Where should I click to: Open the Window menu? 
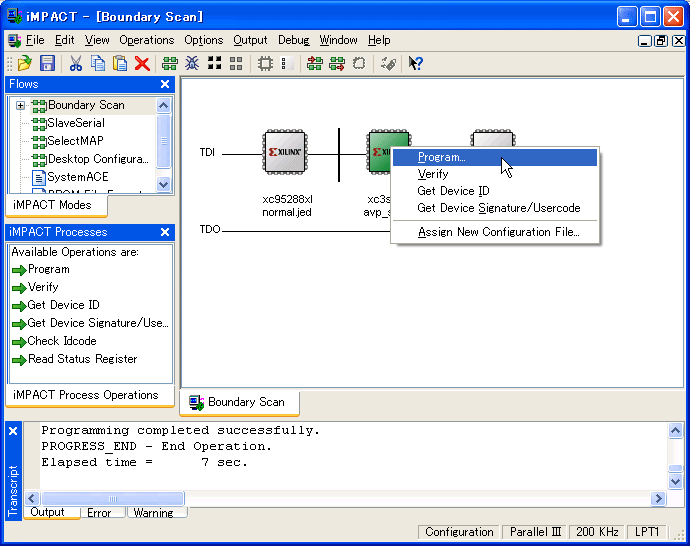pos(338,40)
